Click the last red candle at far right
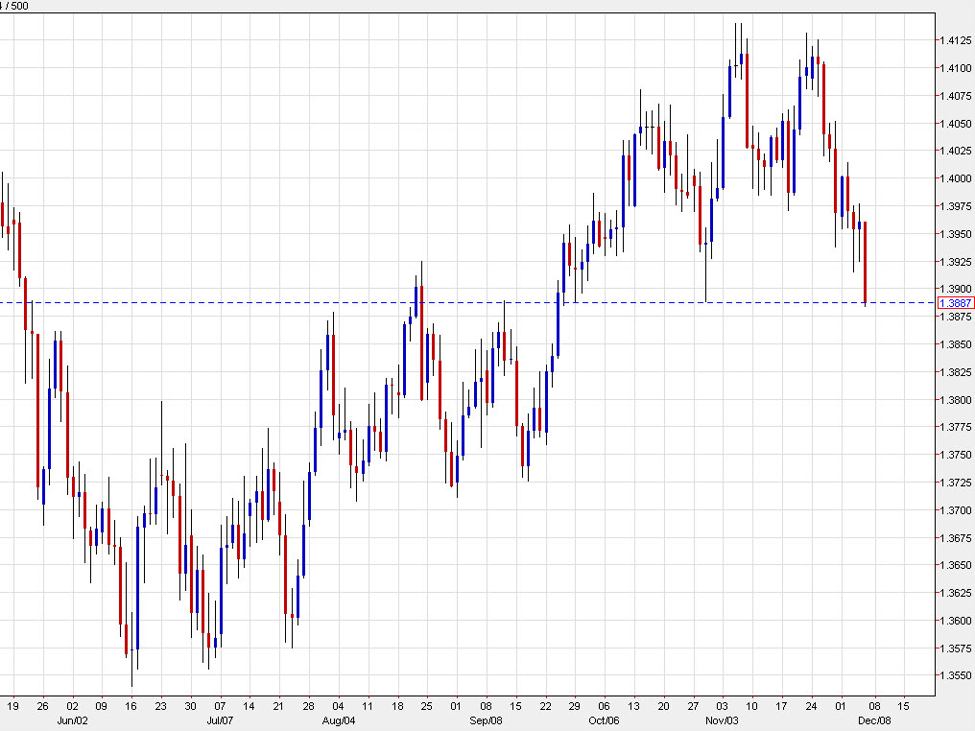Viewport: 975px width, 731px height. [865, 262]
